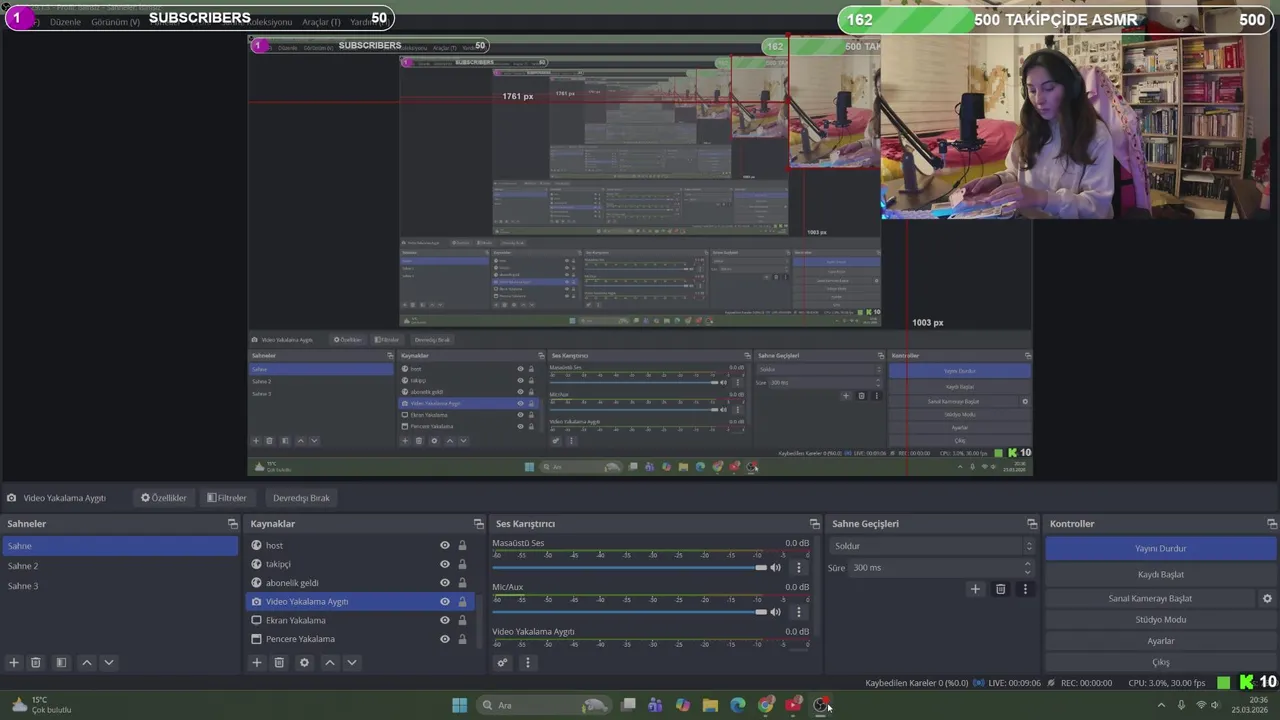Add a scene transition with the plus icon
Viewport: 1280px width, 720px height.
point(976,589)
